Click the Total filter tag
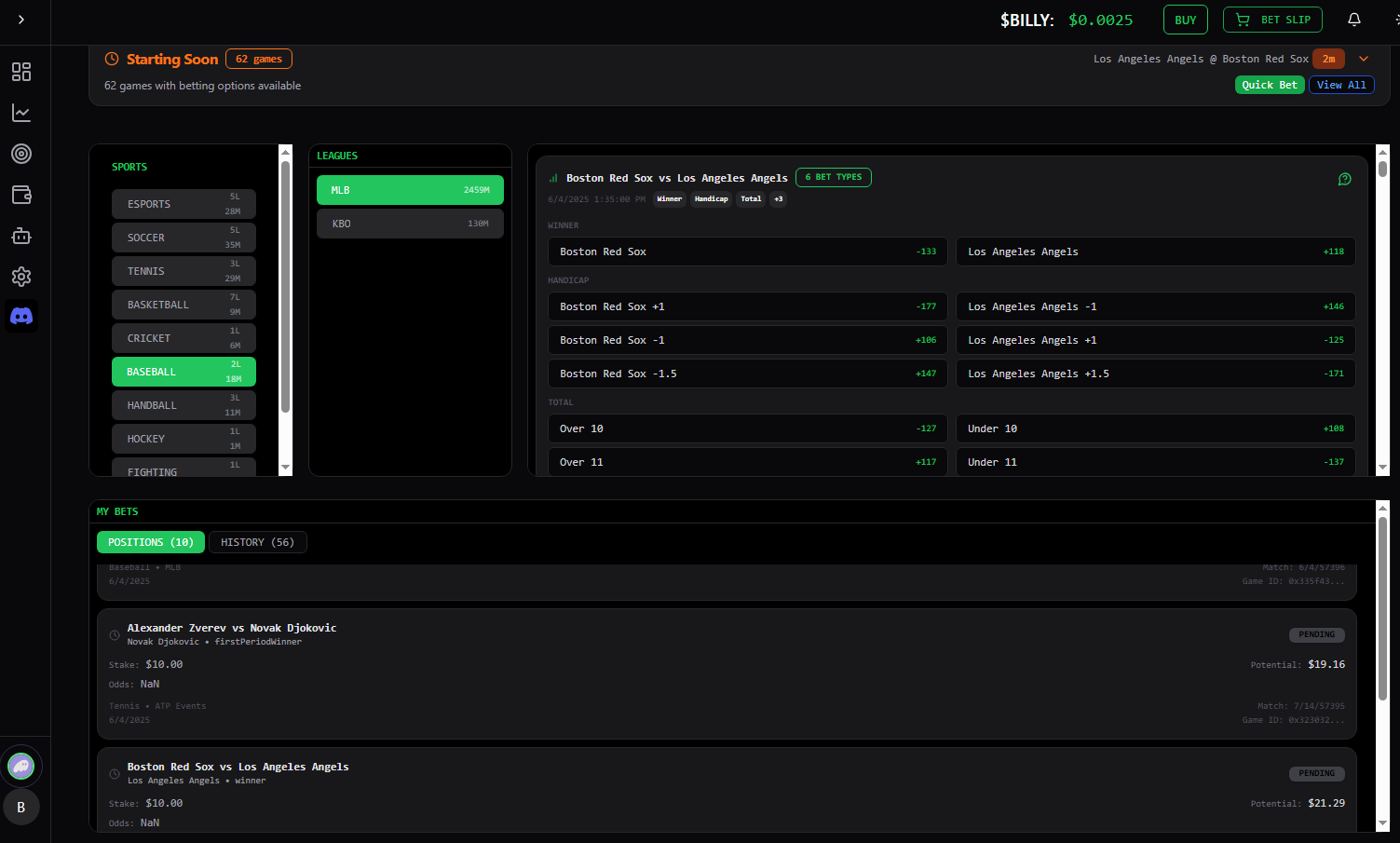Viewport: 1400px width, 843px height. [751, 199]
